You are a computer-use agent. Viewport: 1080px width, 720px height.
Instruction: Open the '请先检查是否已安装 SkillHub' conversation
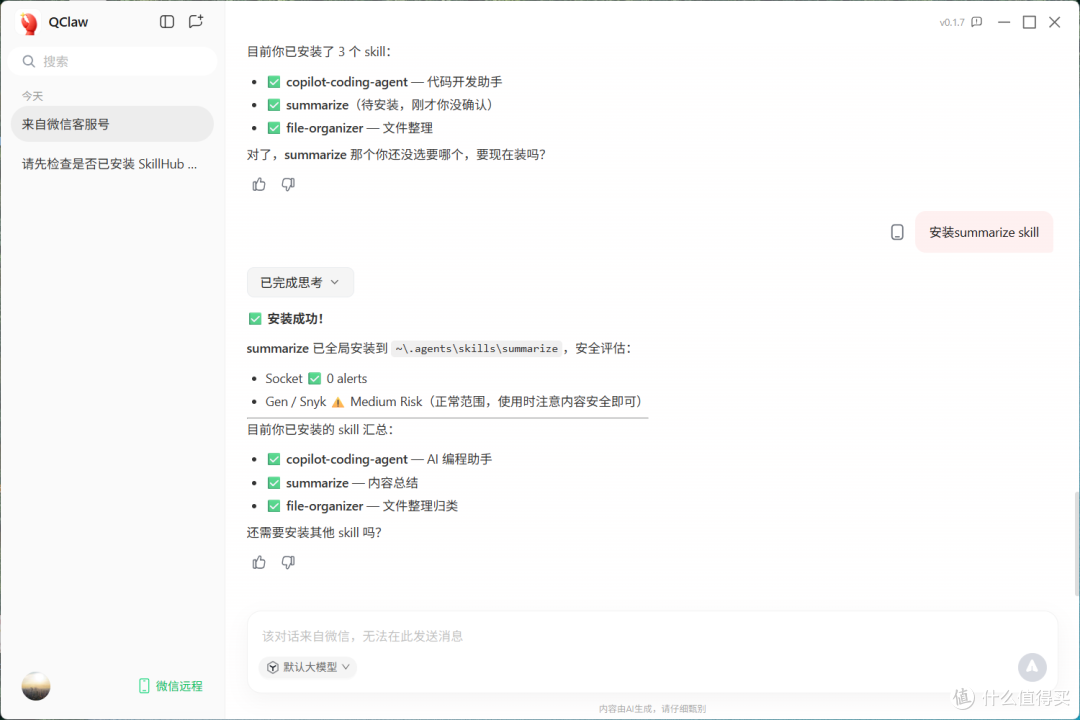(x=112, y=164)
